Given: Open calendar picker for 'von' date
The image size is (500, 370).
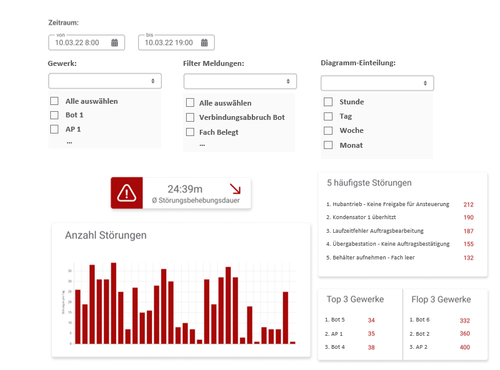Looking at the screenshot, I should [x=114, y=43].
